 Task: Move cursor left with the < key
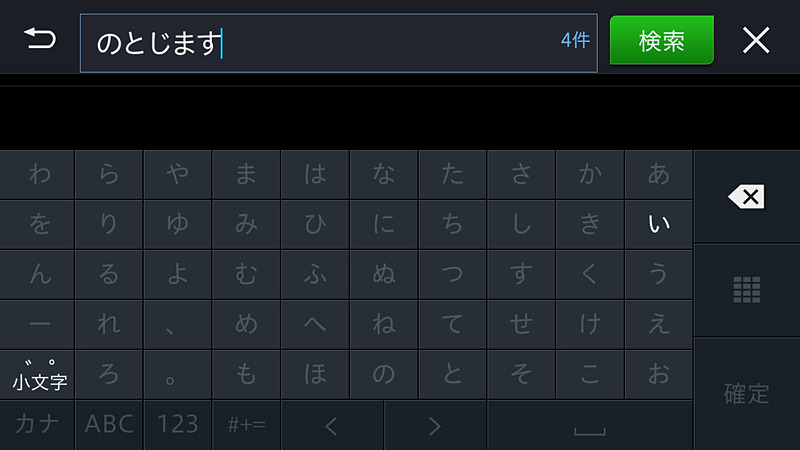click(x=333, y=425)
